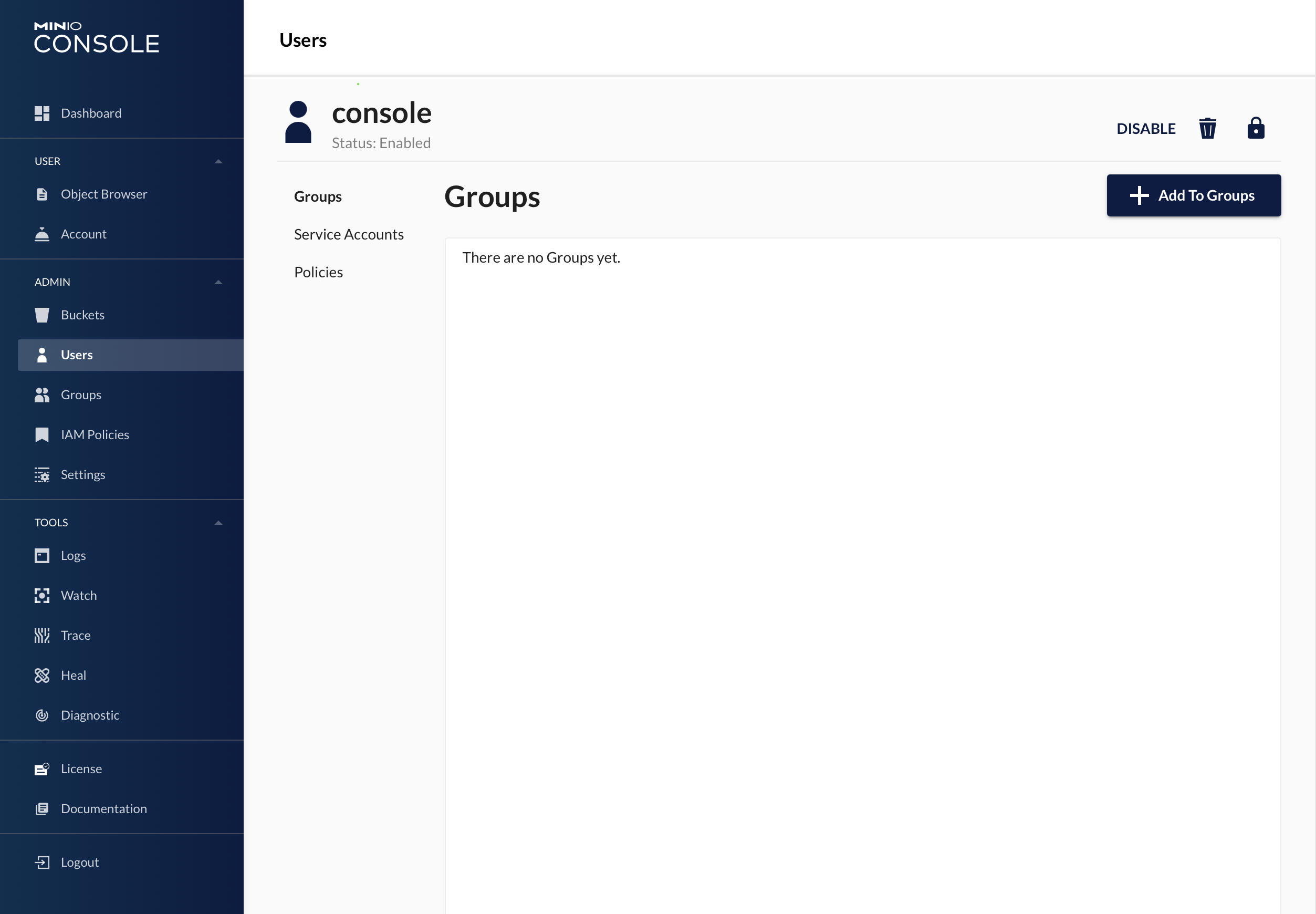The width and height of the screenshot is (1316, 914).
Task: Log out via Logout link
Action: 80,863
